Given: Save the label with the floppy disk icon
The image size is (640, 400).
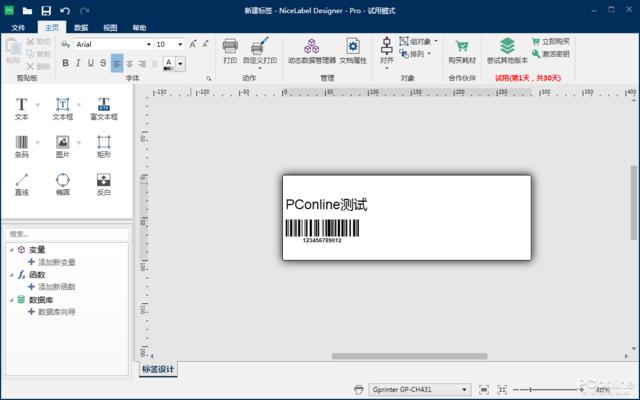Looking at the screenshot, I should [x=46, y=11].
